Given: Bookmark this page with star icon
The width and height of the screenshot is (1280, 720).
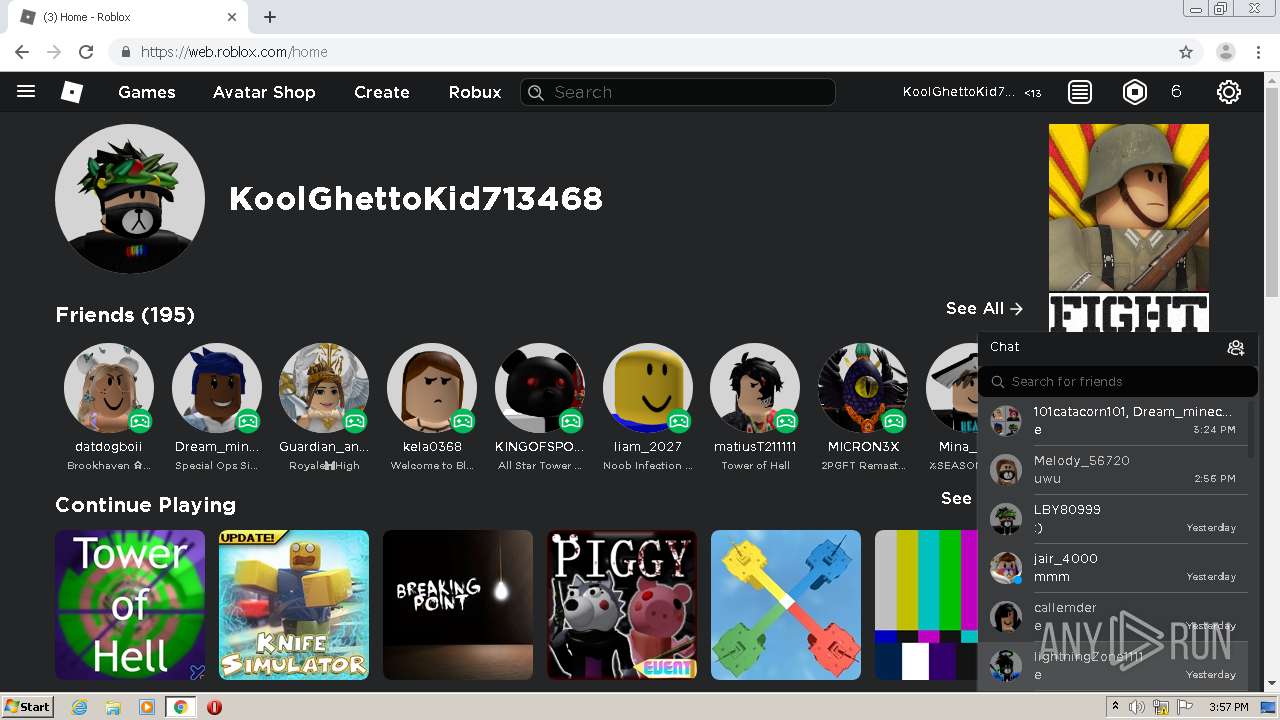Looking at the screenshot, I should 1186,52.
